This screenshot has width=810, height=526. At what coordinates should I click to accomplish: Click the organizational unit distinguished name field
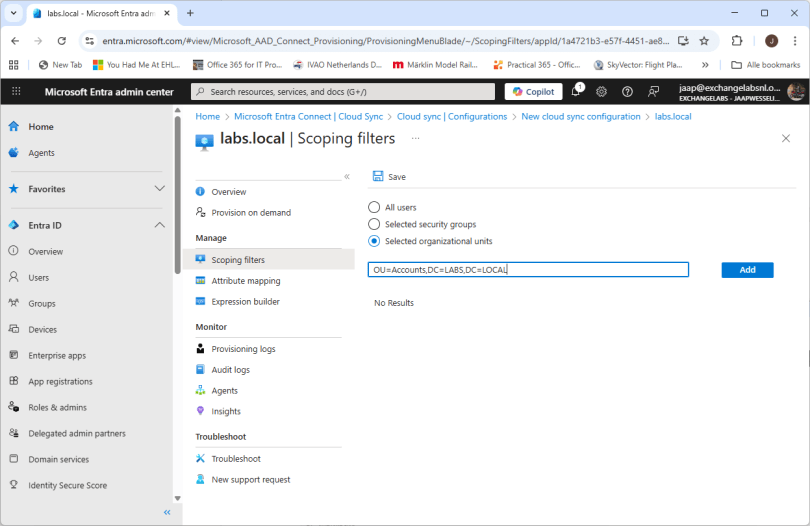tap(528, 270)
